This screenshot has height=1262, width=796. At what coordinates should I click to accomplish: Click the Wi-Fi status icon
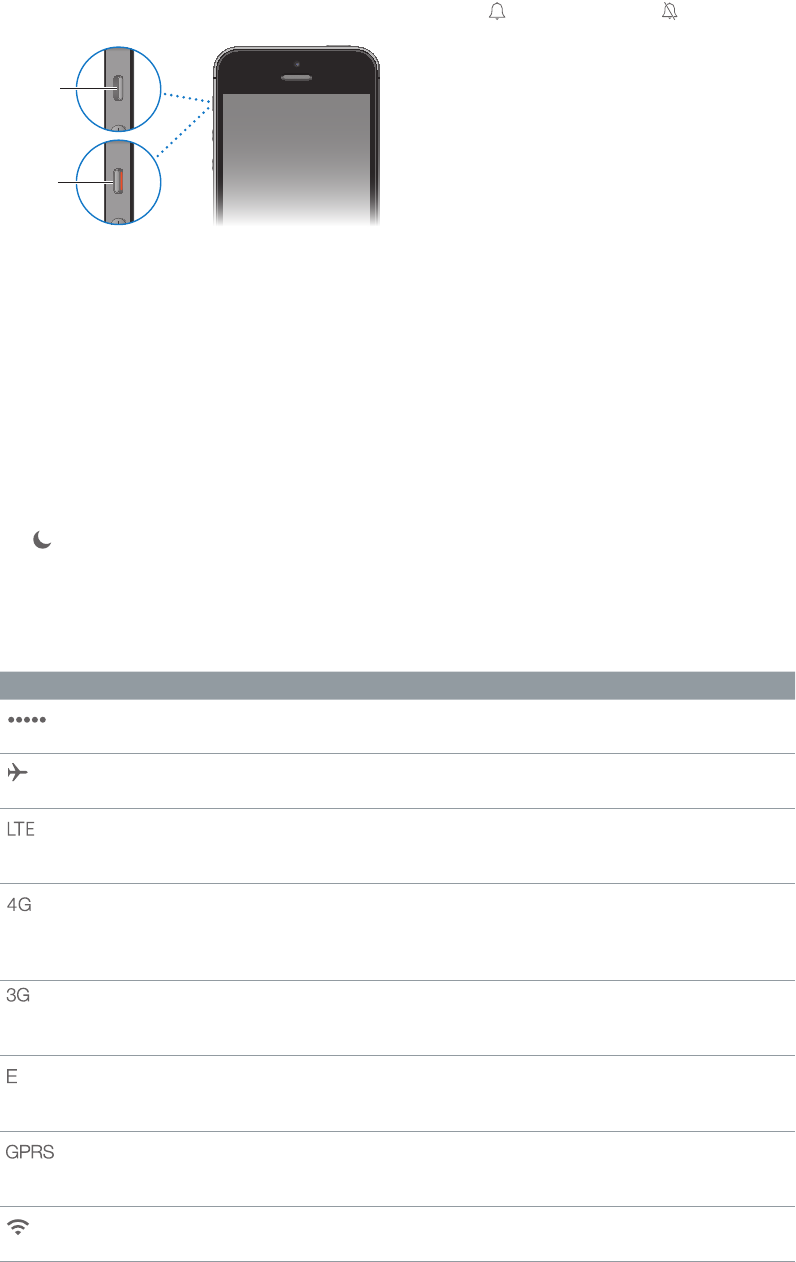[19, 1228]
